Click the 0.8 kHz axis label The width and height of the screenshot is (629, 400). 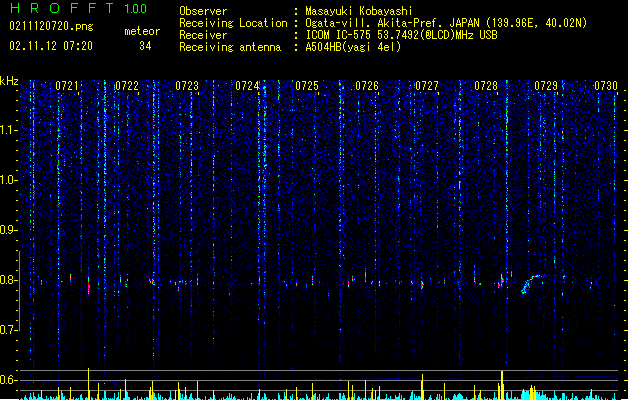pos(9,280)
